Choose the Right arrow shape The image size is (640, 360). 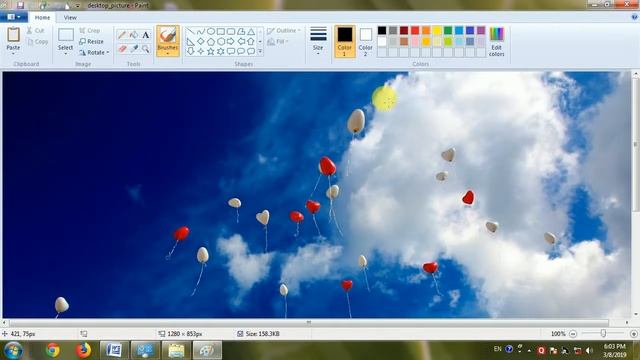(231, 41)
